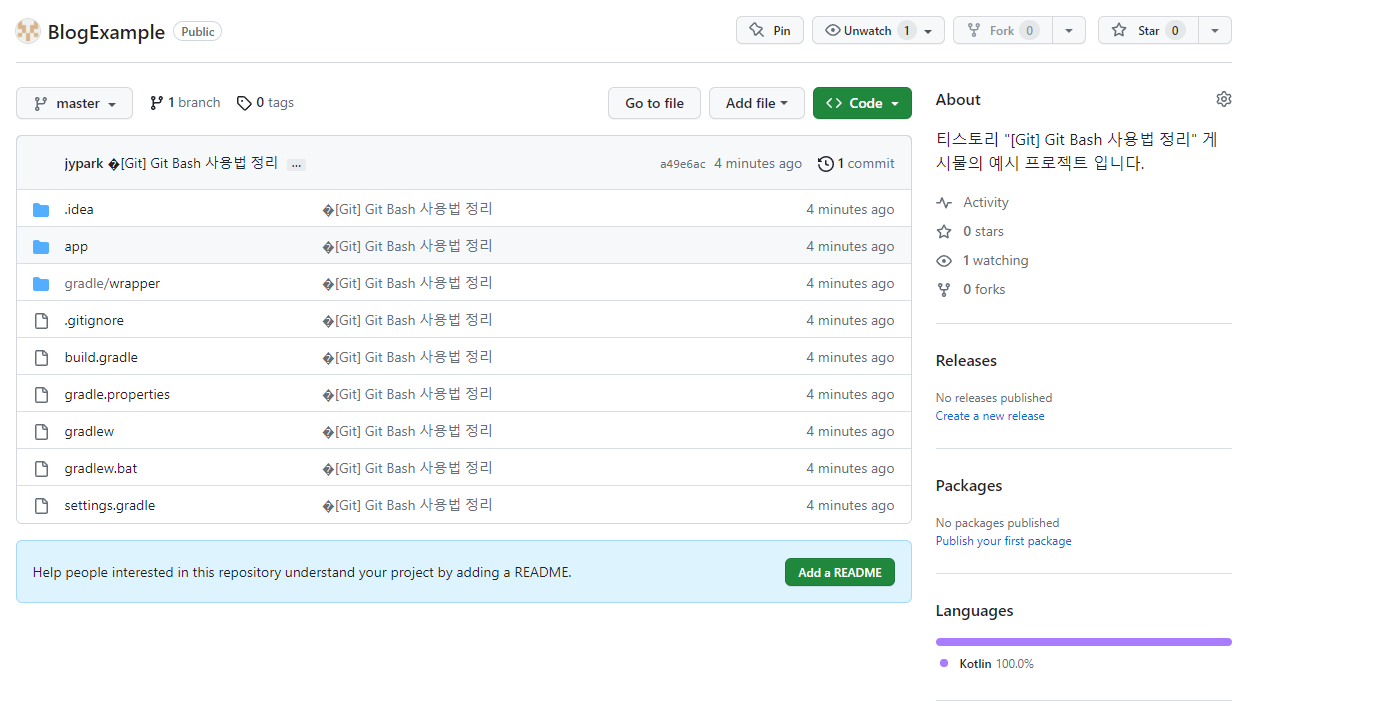The height and width of the screenshot is (704, 1383).
Task: Open the green Code dropdown
Action: [862, 103]
